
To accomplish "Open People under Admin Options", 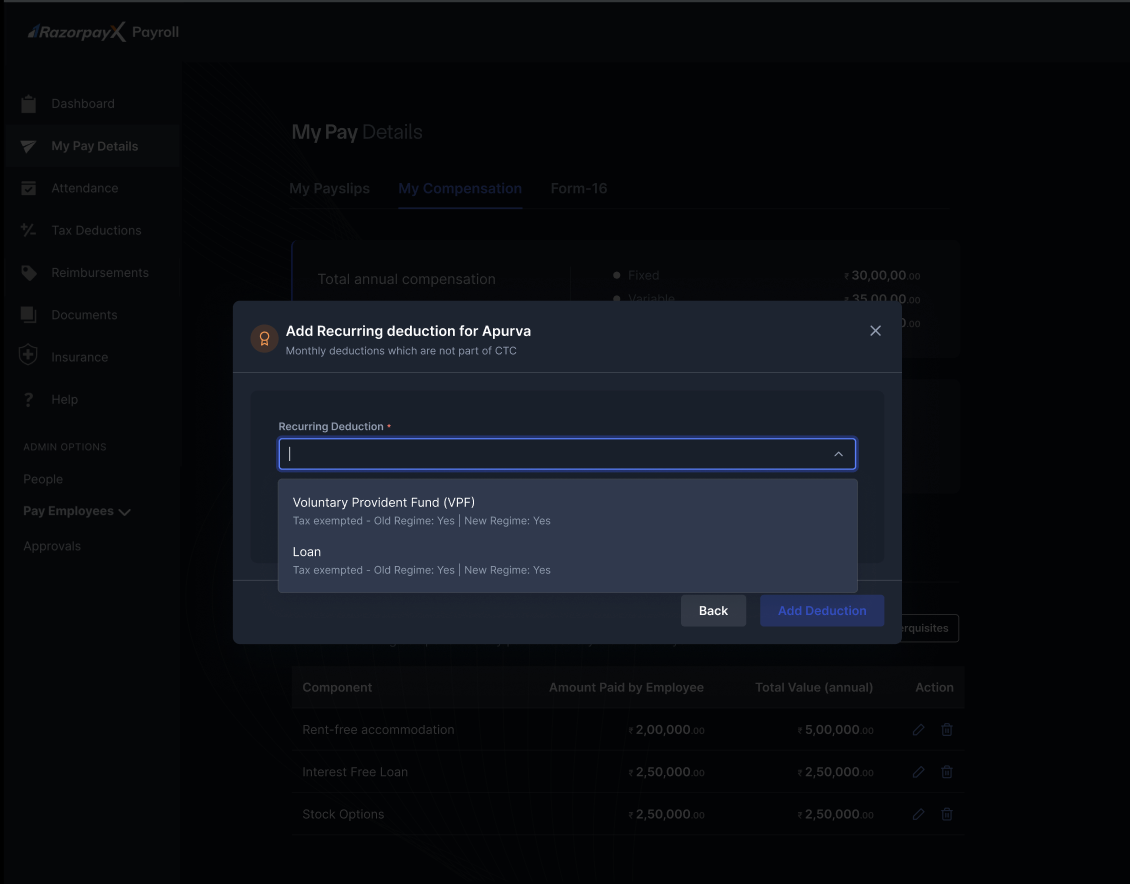I will pyautogui.click(x=43, y=479).
